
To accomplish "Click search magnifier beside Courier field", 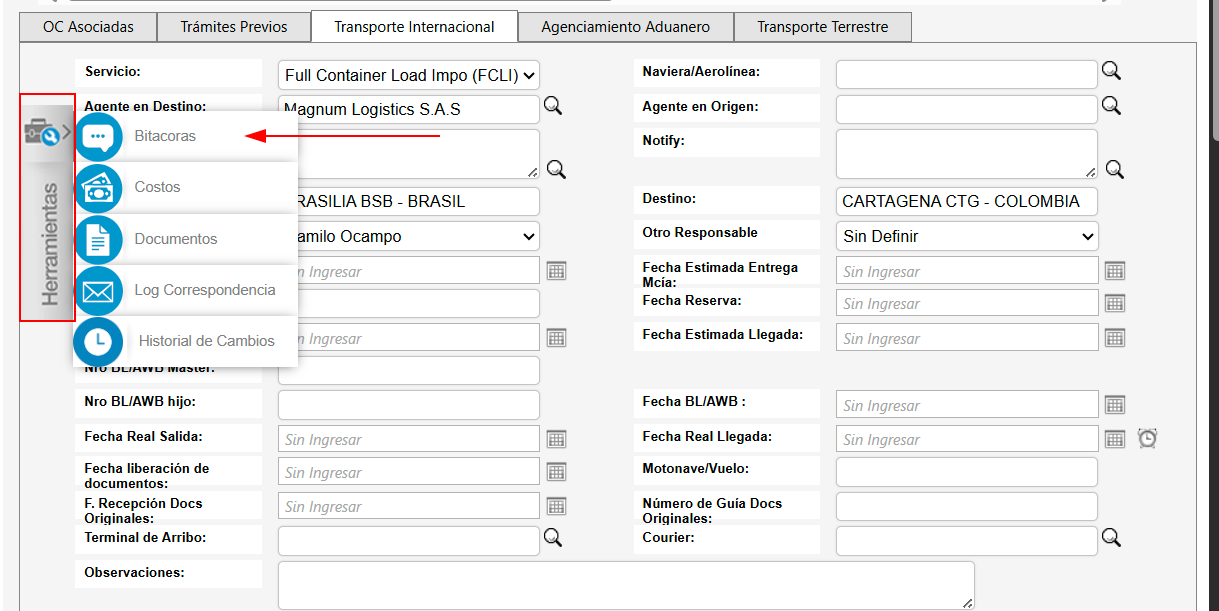I will tap(1111, 538).
